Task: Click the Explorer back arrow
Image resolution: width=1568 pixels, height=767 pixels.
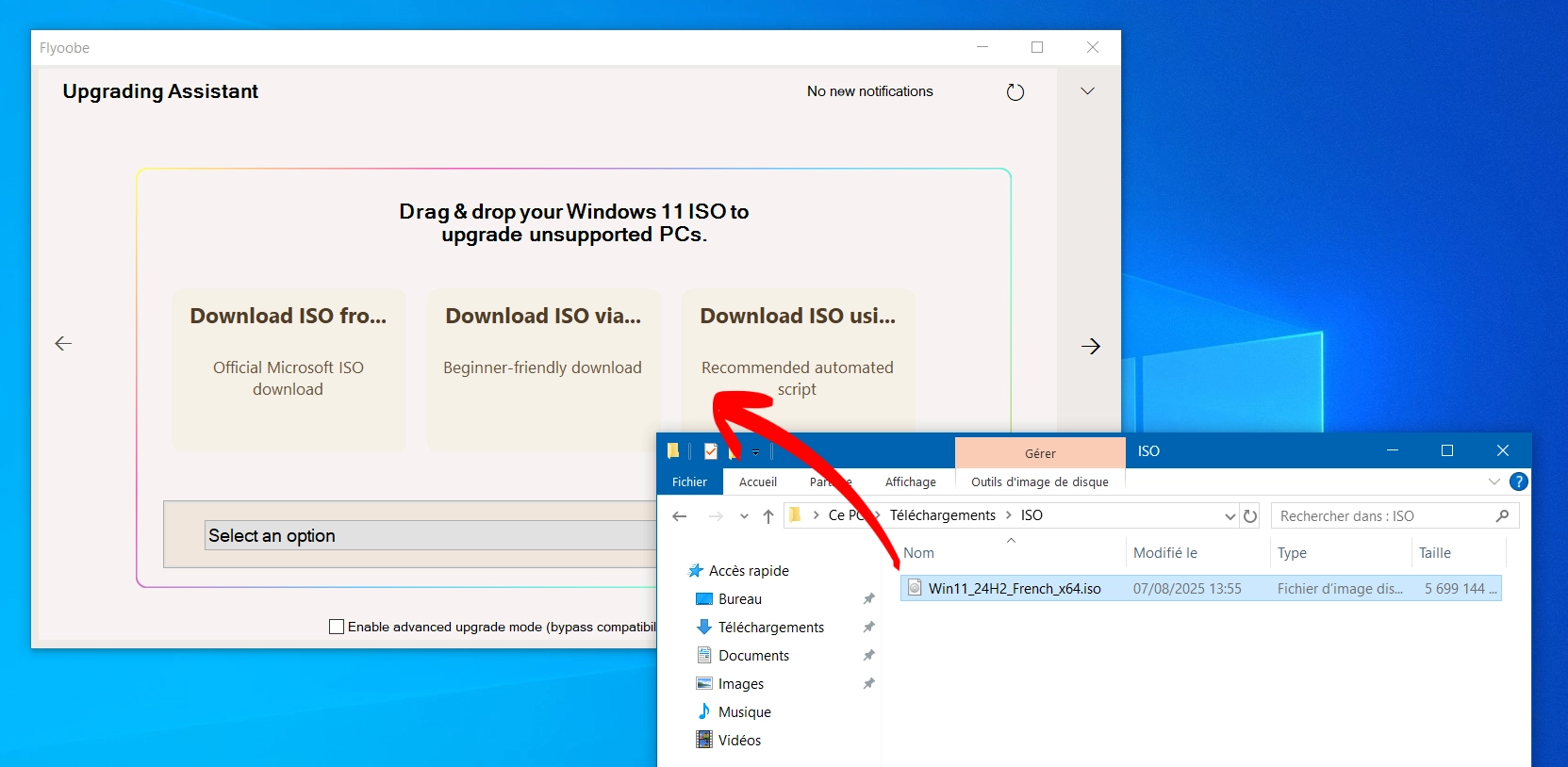Action: tap(680, 516)
